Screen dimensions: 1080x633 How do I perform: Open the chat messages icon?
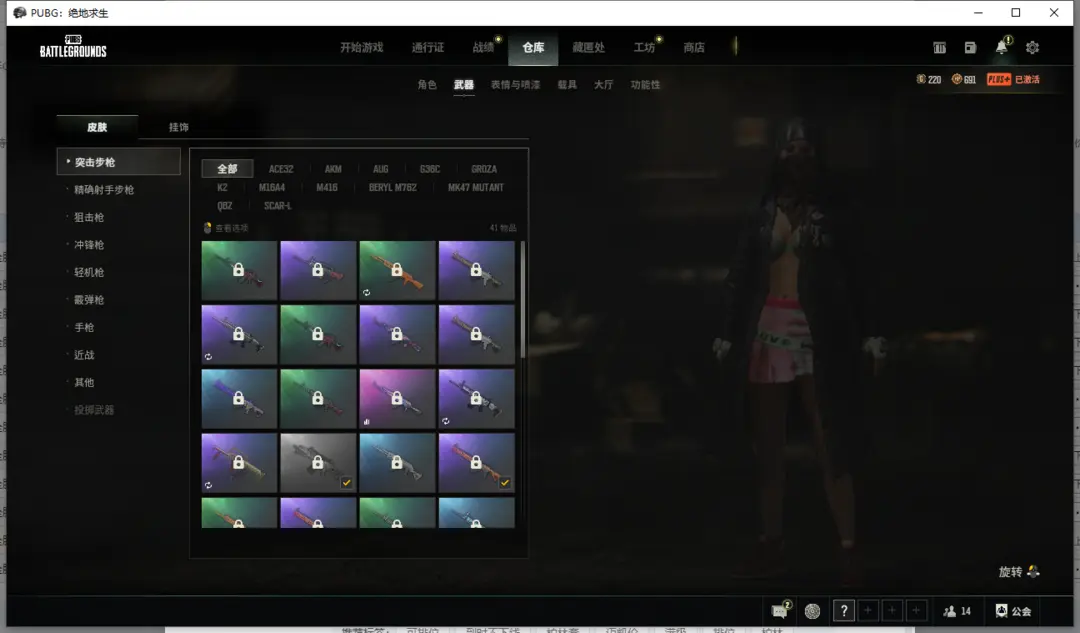pyautogui.click(x=780, y=611)
